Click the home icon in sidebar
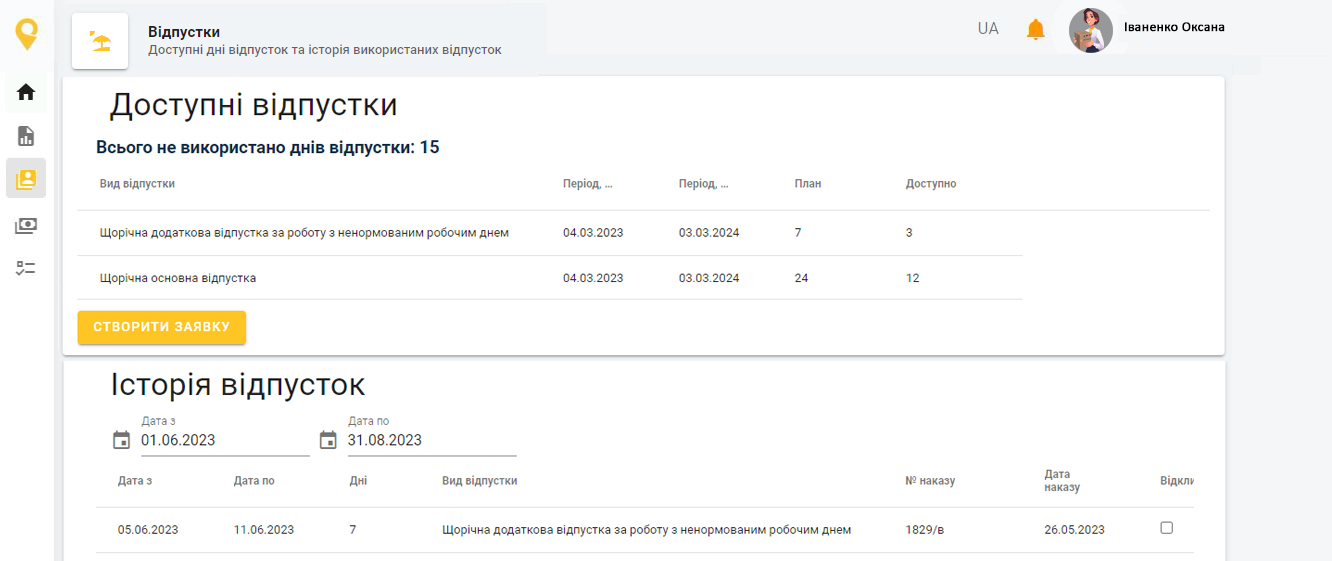 26,93
